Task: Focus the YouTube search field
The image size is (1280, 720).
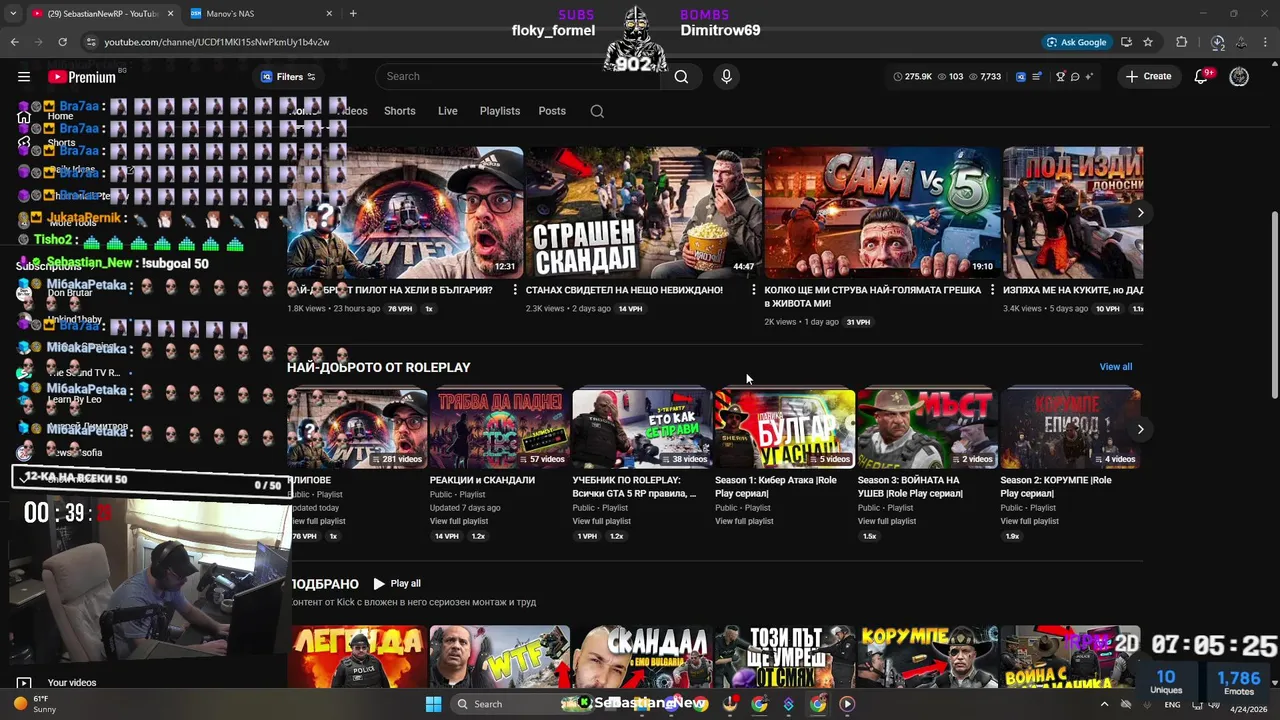Action: pos(520,77)
